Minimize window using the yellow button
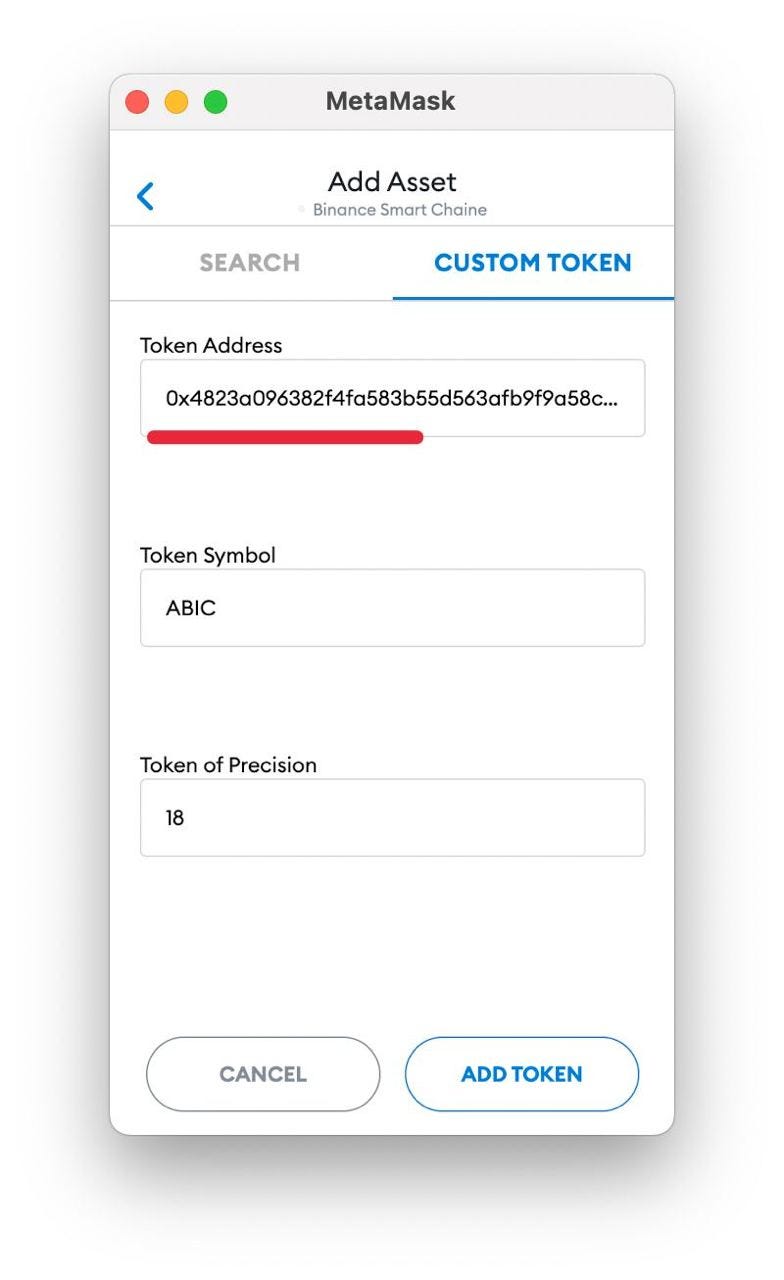The width and height of the screenshot is (784, 1280). [176, 102]
